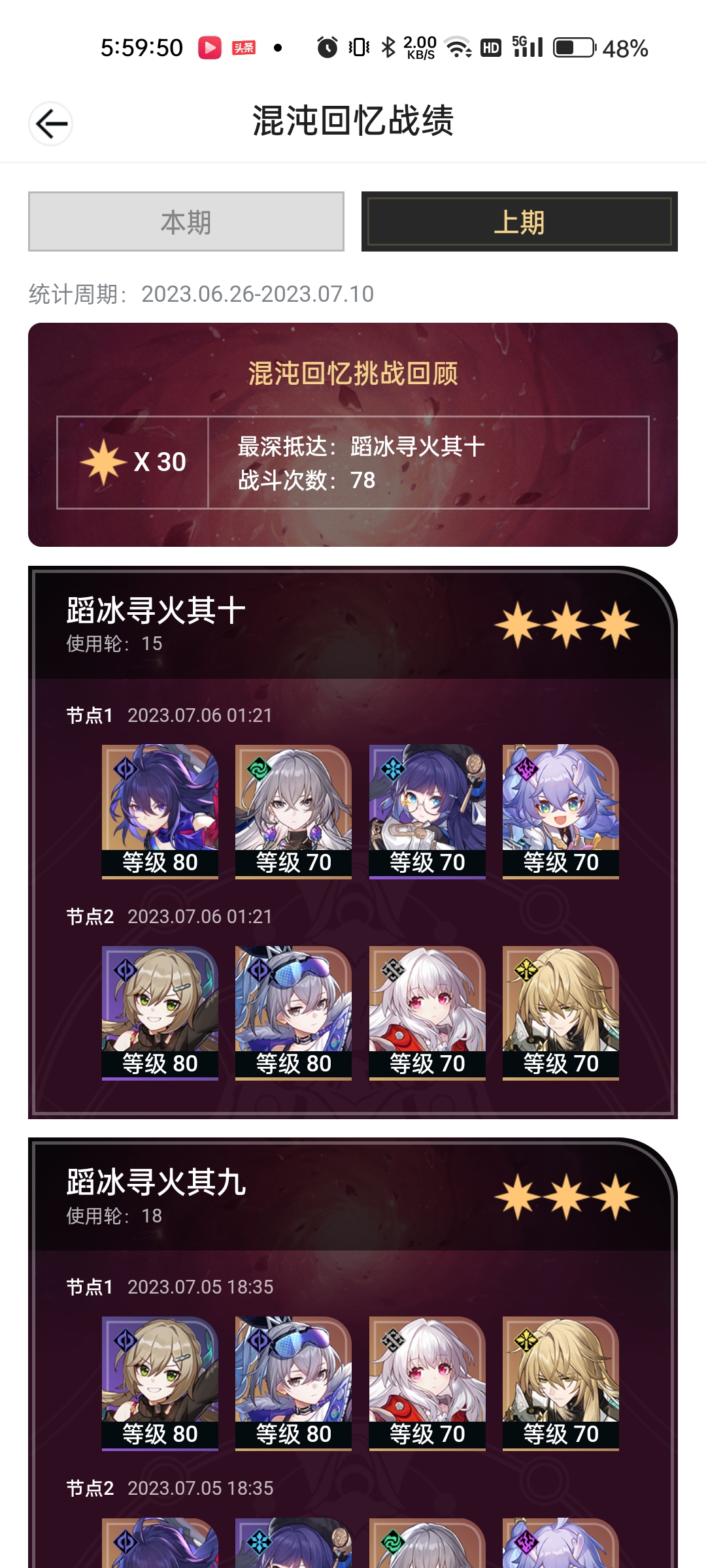Tap blonde imaginary-element character in 其十 节点2
Viewport: 706px width, 1568px height.
[561, 1013]
